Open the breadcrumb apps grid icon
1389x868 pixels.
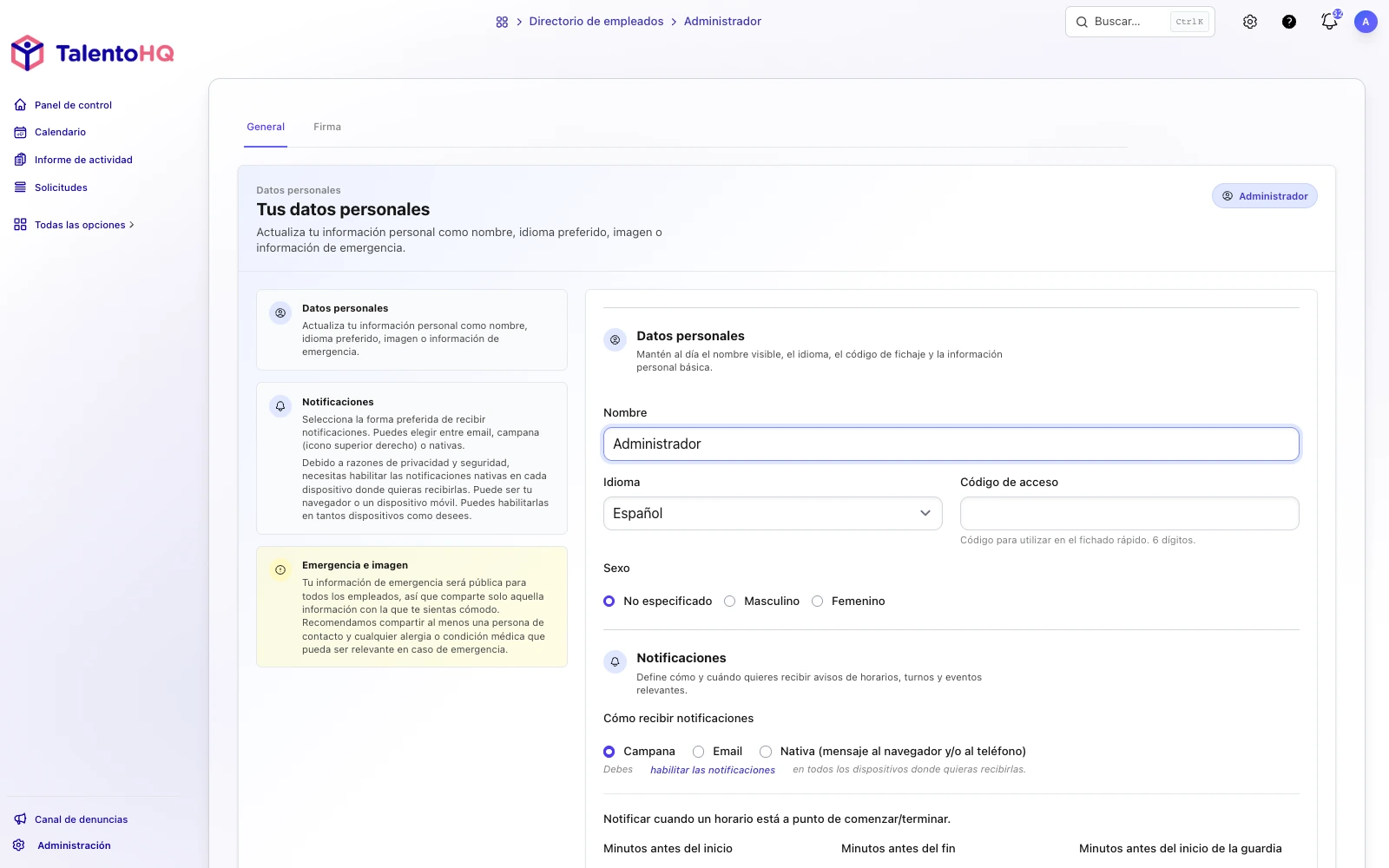point(502,22)
